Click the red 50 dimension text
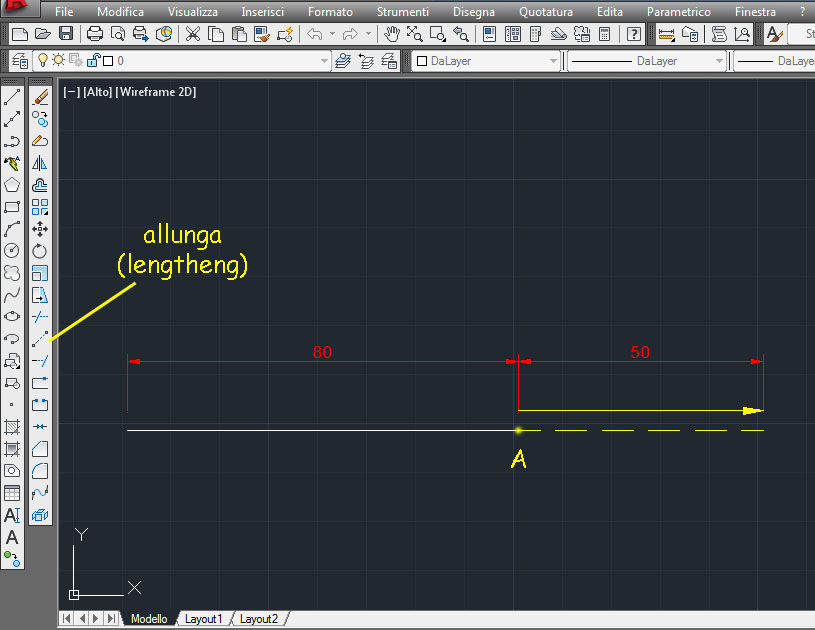The width and height of the screenshot is (815, 630). pyautogui.click(x=640, y=352)
